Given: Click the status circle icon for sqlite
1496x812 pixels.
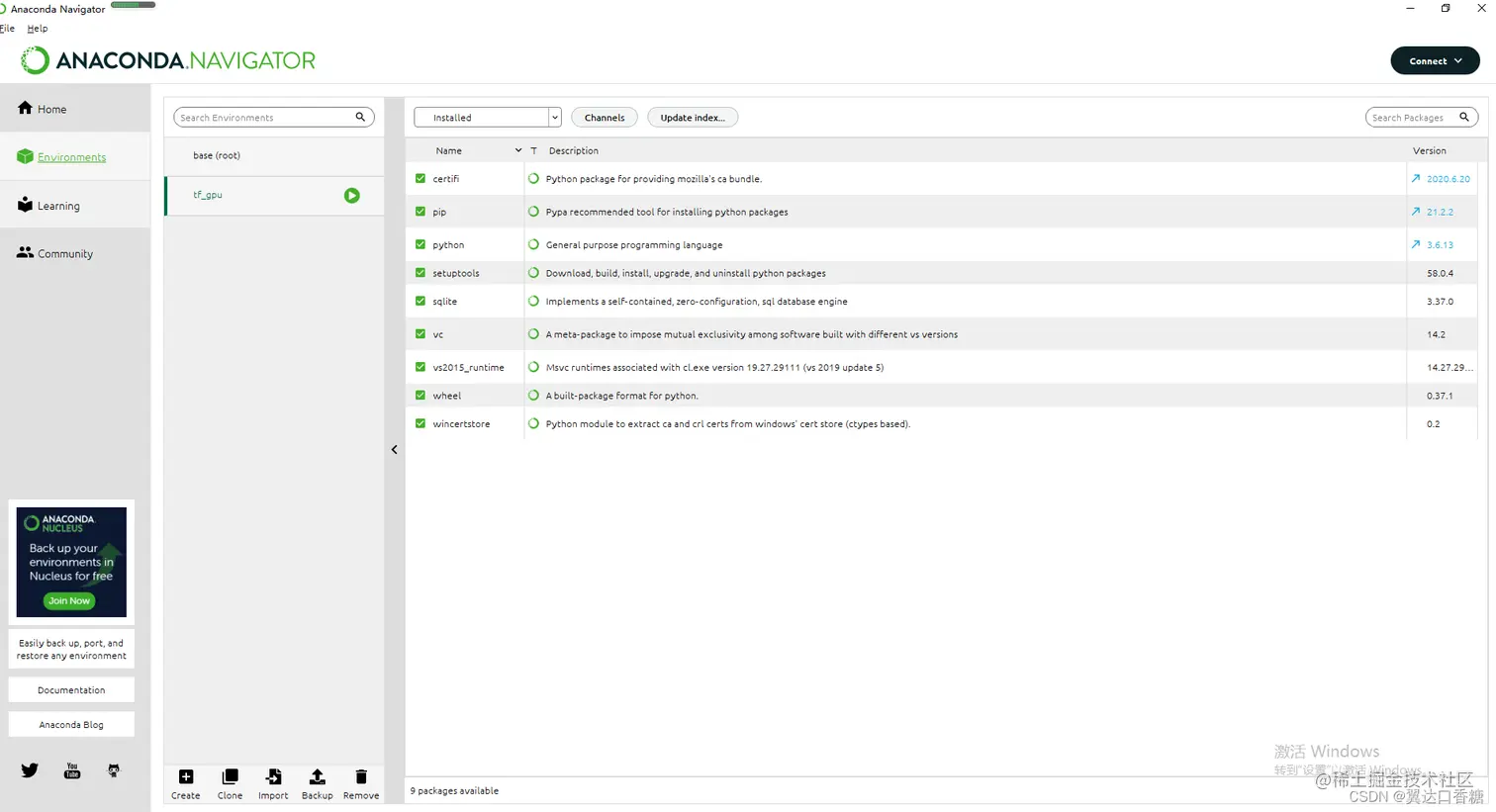Looking at the screenshot, I should [x=534, y=302].
